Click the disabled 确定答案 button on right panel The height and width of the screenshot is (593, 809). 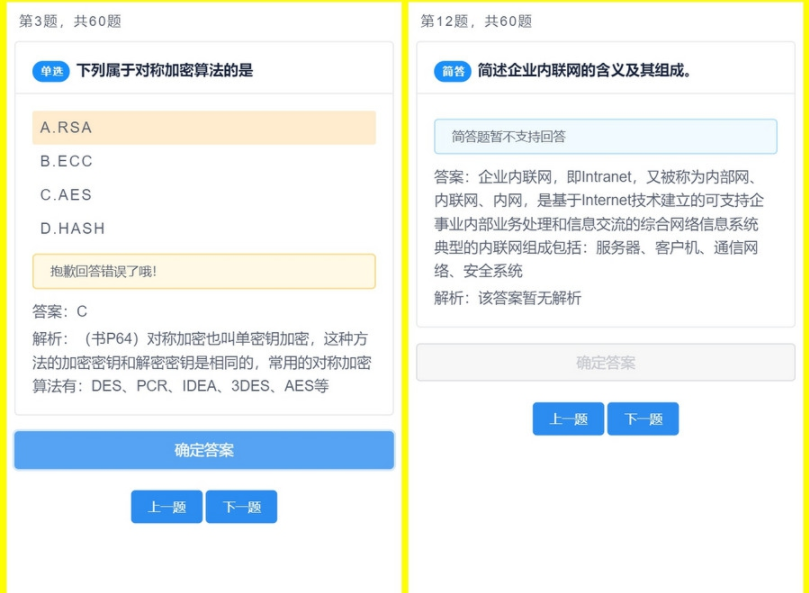click(605, 362)
